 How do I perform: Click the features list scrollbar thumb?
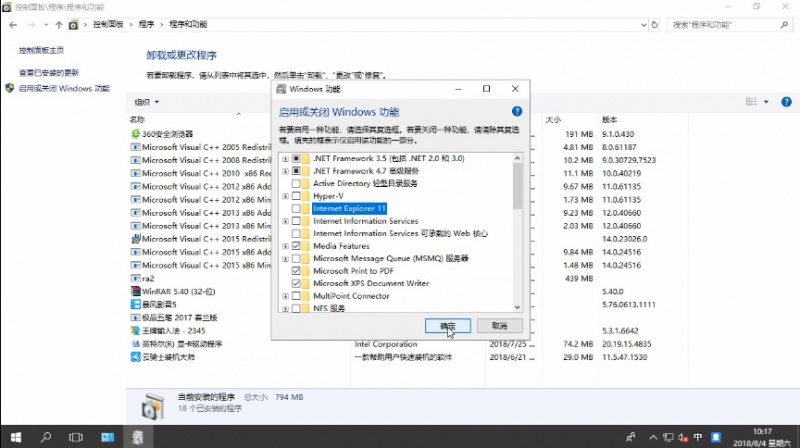coord(517,186)
